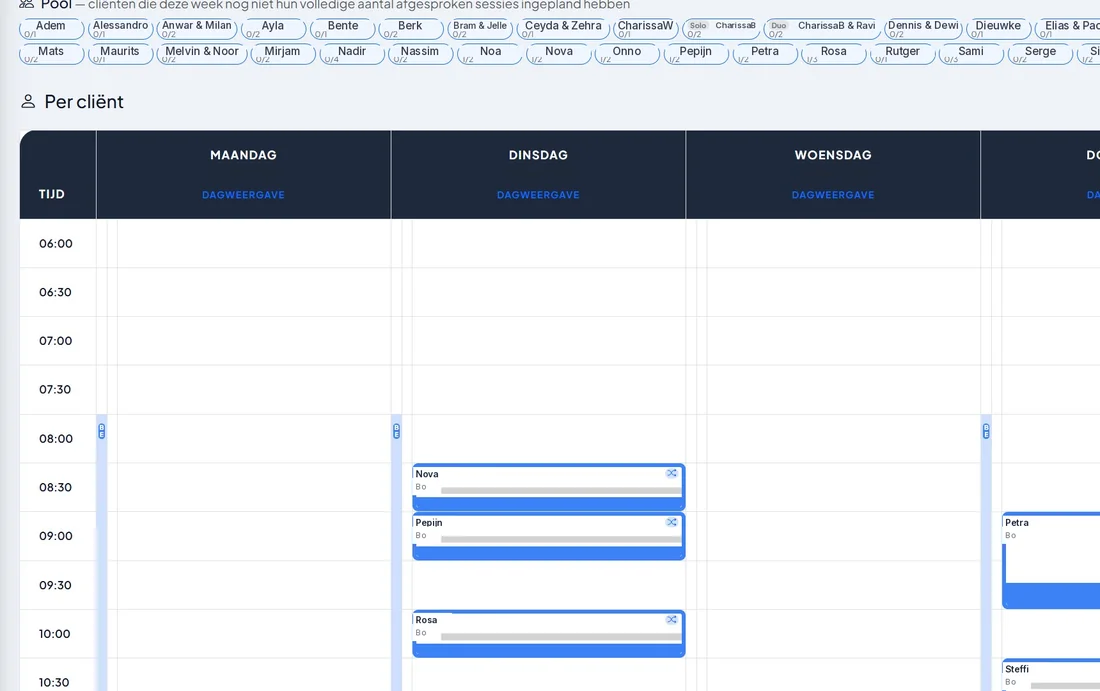Select the Mirjam pool chip

283,54
